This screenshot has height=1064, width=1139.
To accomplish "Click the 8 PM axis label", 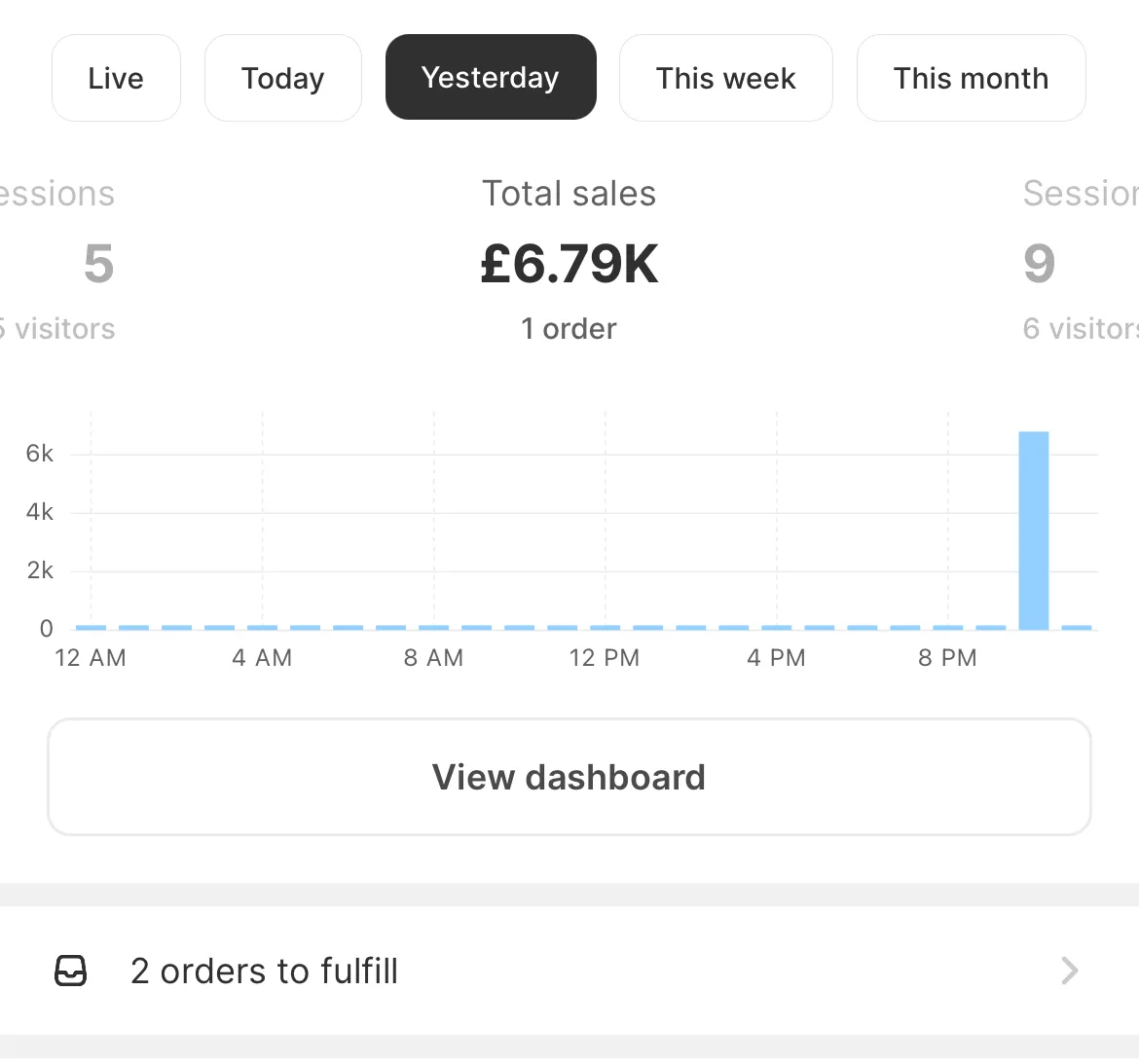I will coord(947,658).
